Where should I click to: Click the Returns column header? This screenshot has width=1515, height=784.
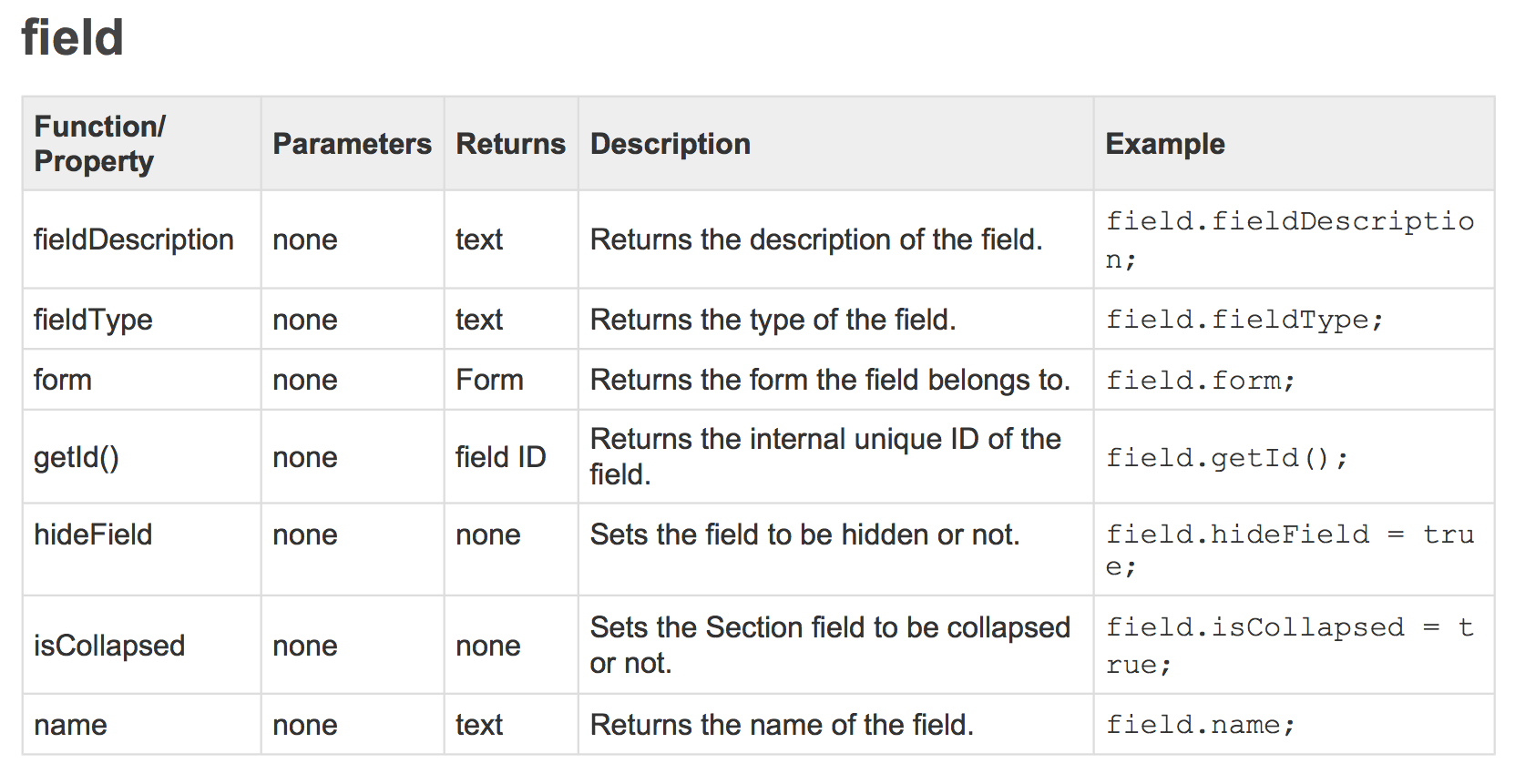pos(510,144)
